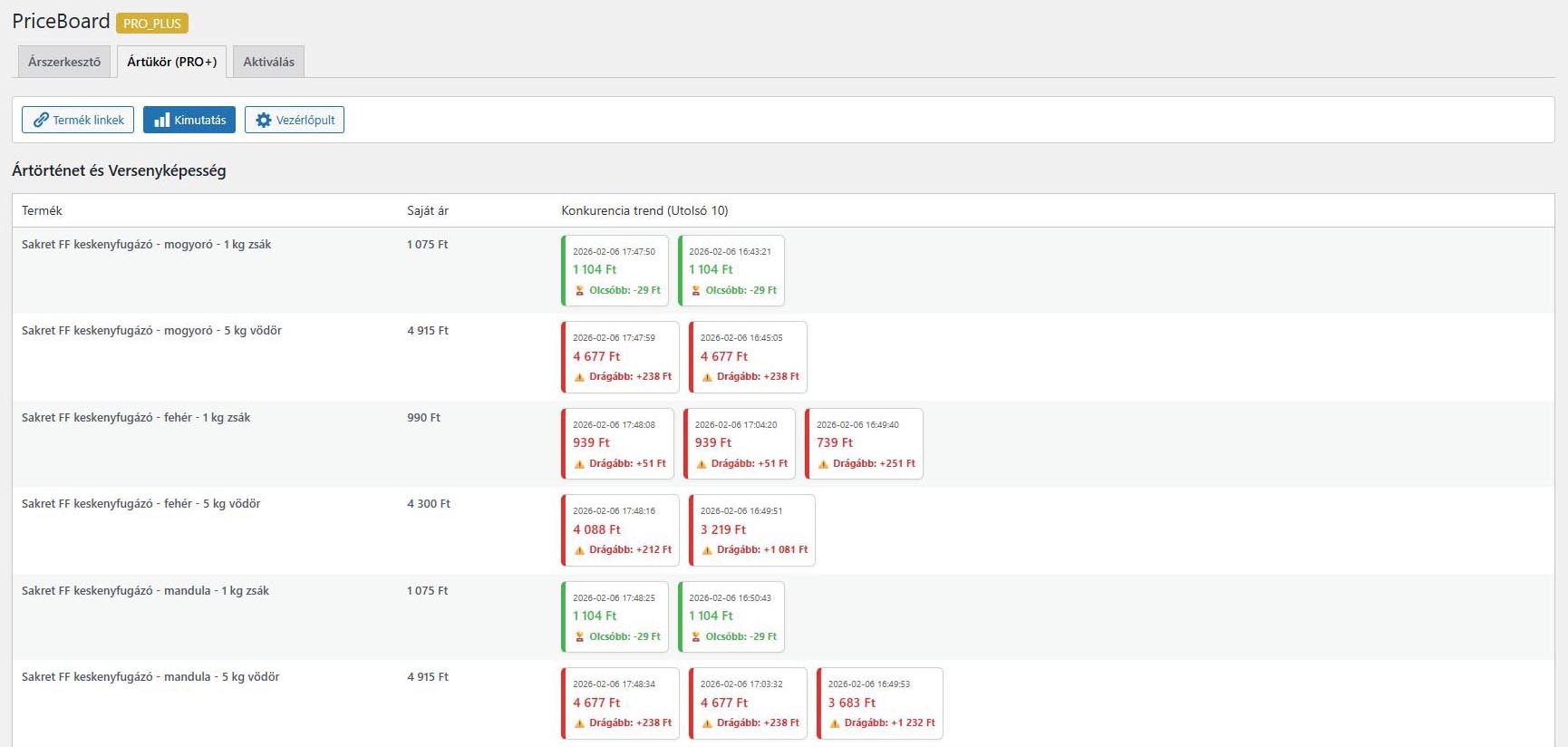Click product Sakret FF keskenyfugázó - mandula - 5 kg vödör
This screenshot has height=747, width=1568.
(x=150, y=676)
